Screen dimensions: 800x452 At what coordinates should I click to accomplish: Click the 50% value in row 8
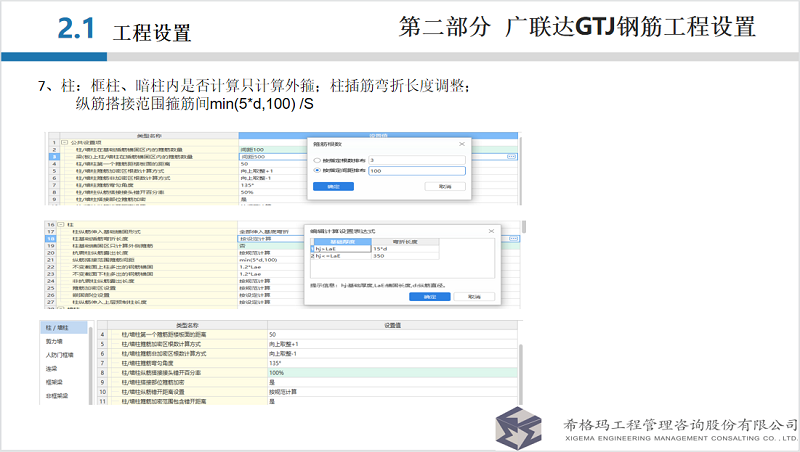coord(247,192)
